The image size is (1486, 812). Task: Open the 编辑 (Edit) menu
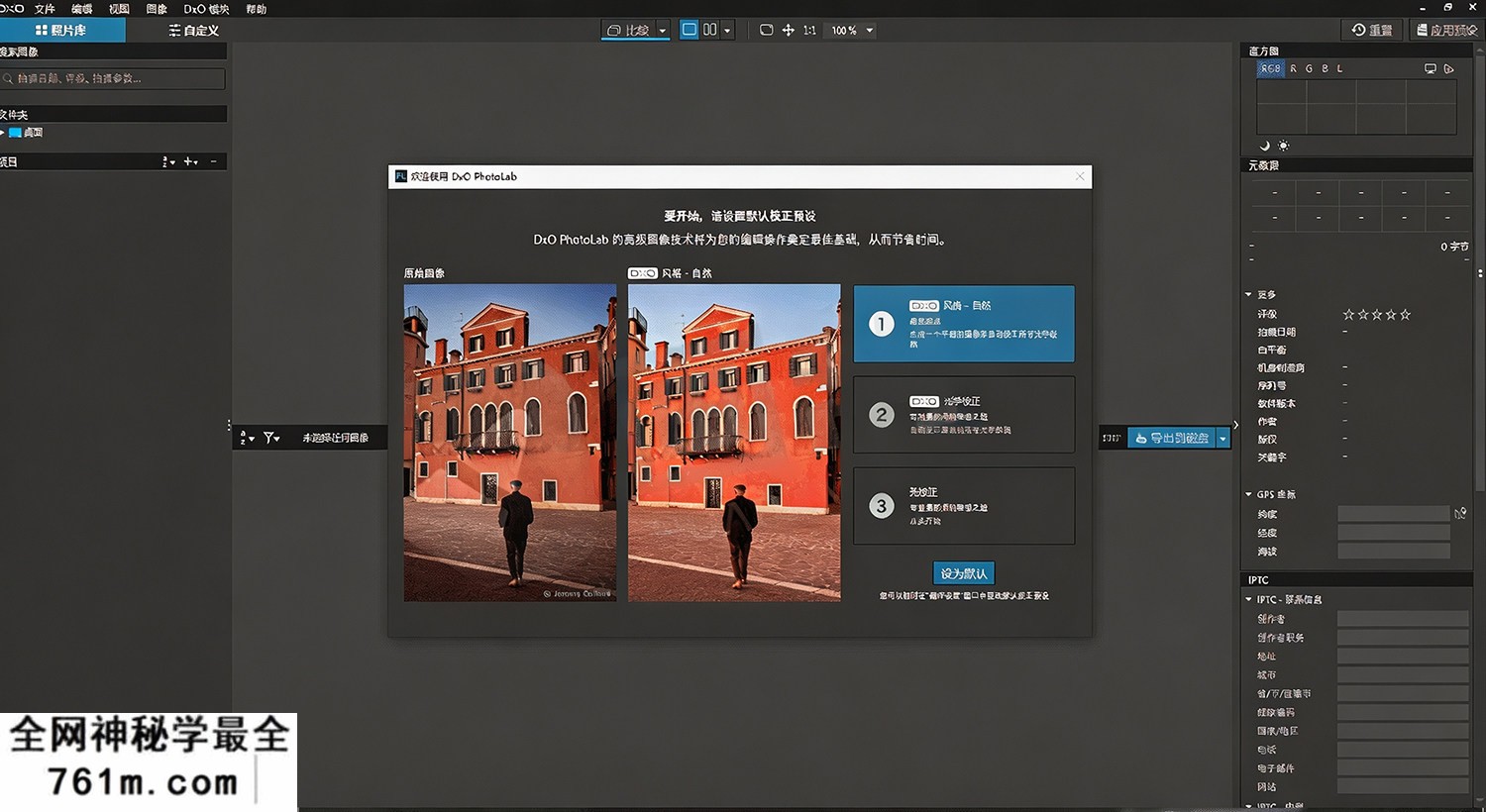(x=82, y=9)
